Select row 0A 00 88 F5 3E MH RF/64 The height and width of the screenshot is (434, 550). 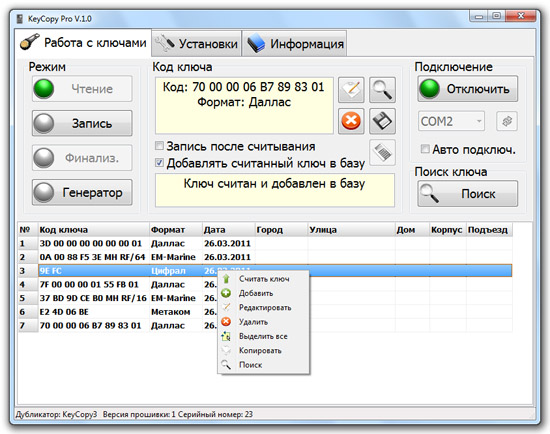(265, 257)
